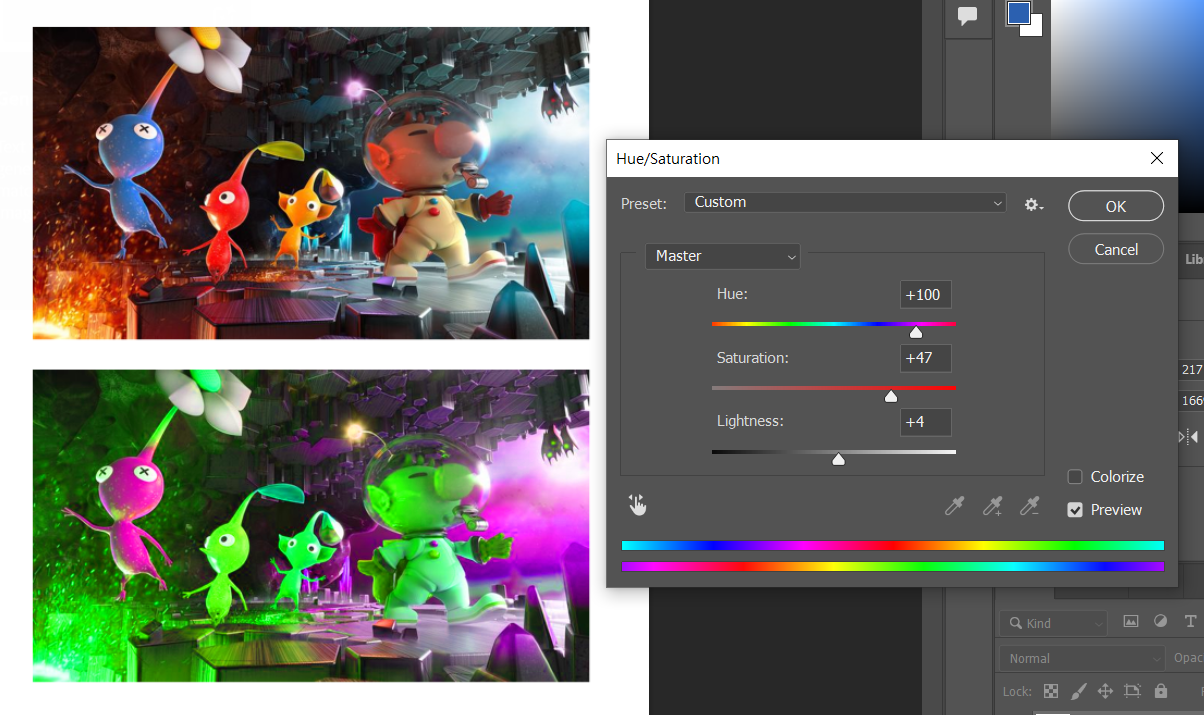Click the upper rainbow color bar
The height and width of the screenshot is (715, 1204).
(893, 546)
